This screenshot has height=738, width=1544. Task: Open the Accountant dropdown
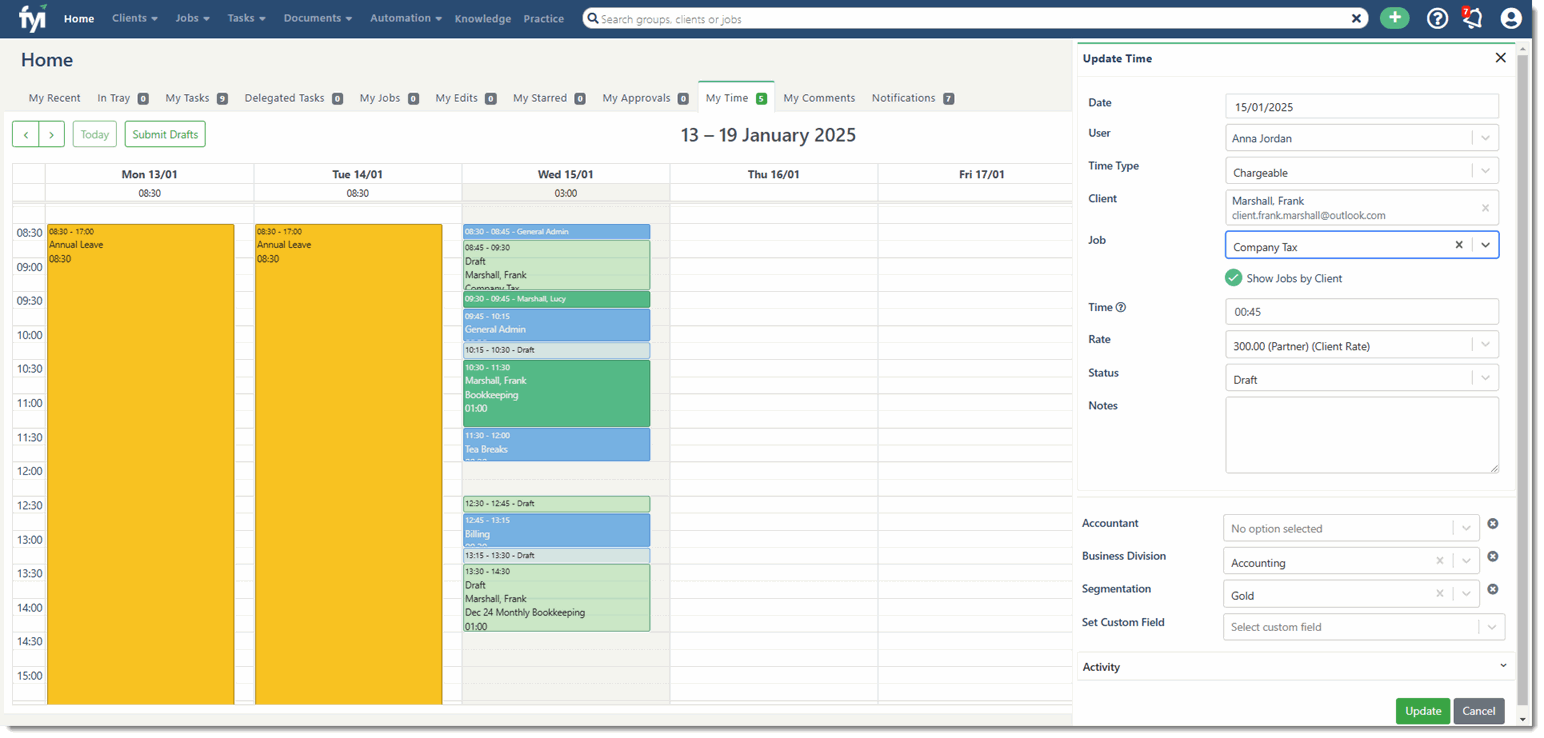[1351, 528]
